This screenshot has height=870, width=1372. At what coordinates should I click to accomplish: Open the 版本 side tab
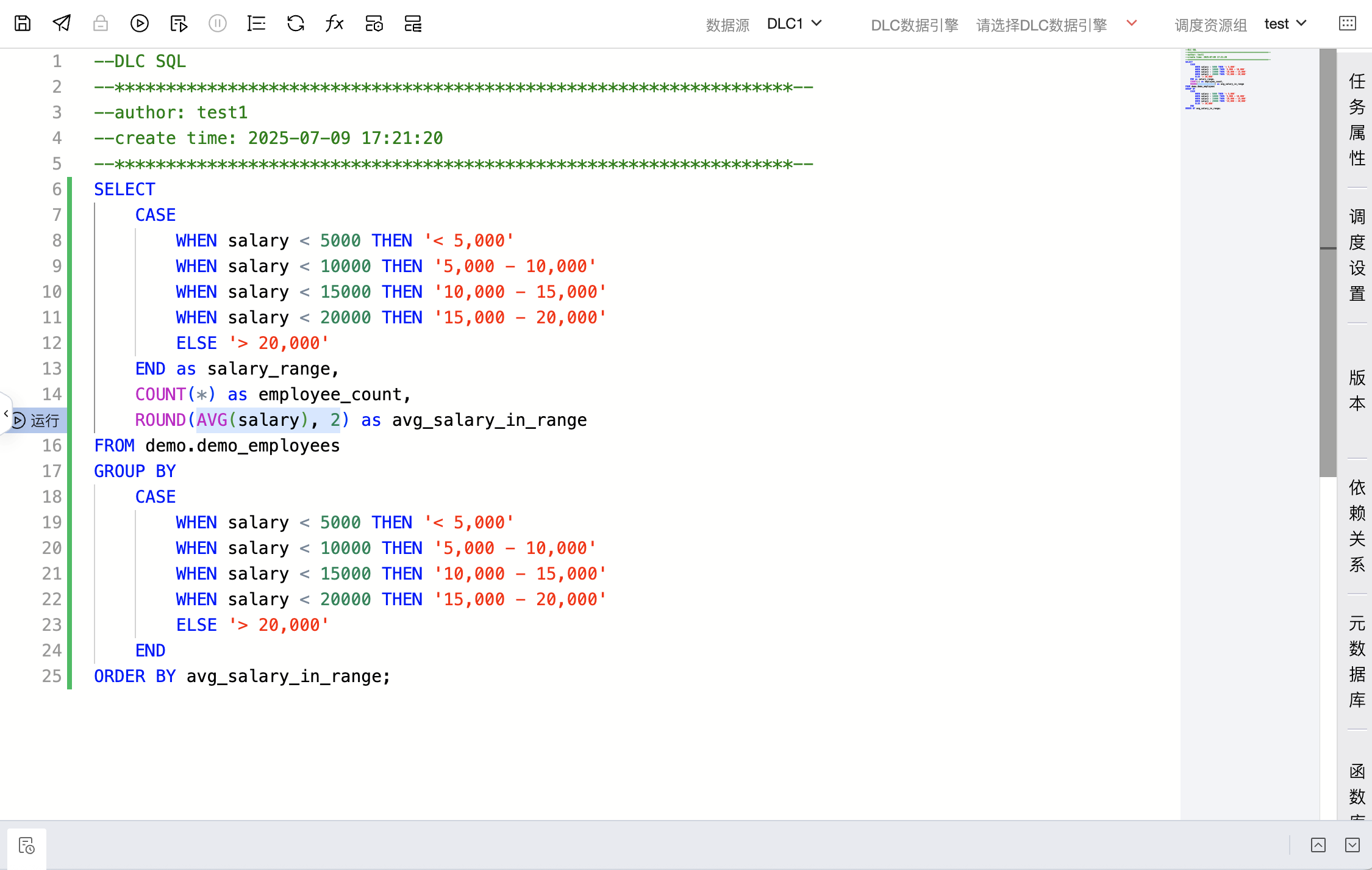[x=1357, y=390]
